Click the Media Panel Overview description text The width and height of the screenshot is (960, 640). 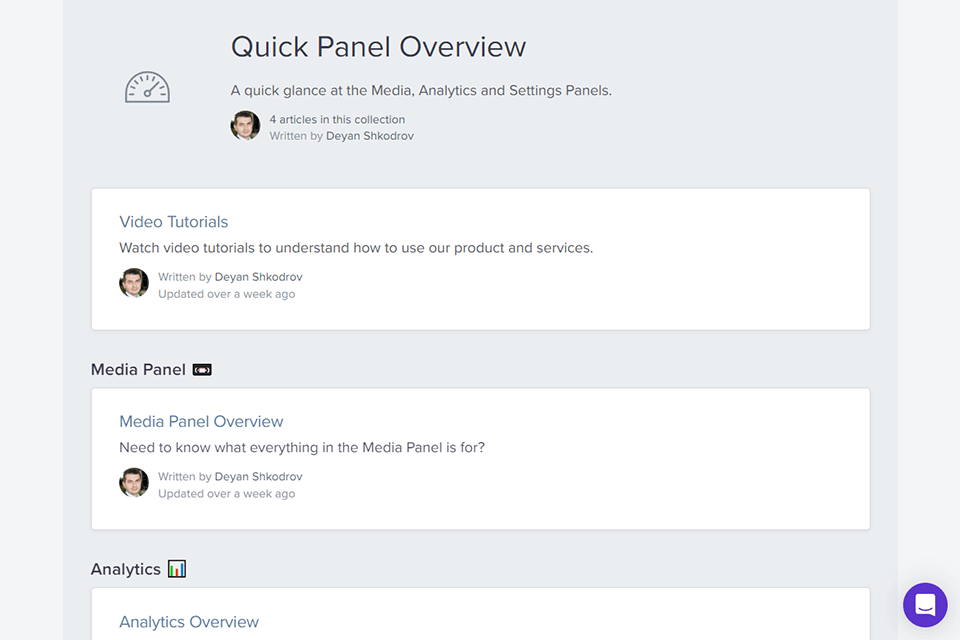[302, 448]
